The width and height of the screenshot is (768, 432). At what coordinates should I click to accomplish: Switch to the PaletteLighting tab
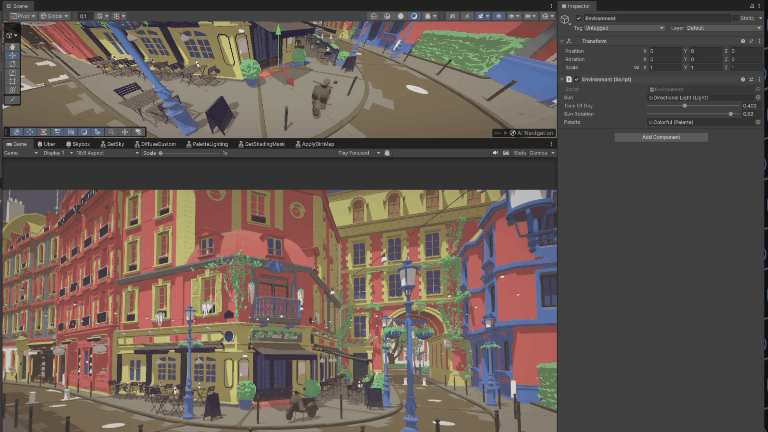(x=207, y=144)
